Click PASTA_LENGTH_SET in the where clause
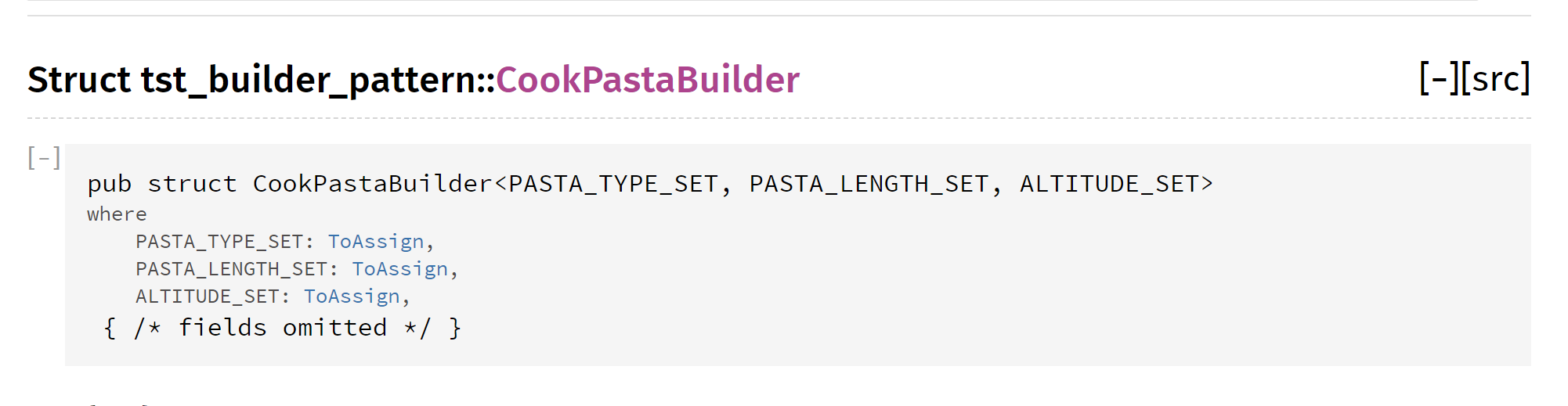Viewport: 1568px width, 406px height. click(231, 269)
